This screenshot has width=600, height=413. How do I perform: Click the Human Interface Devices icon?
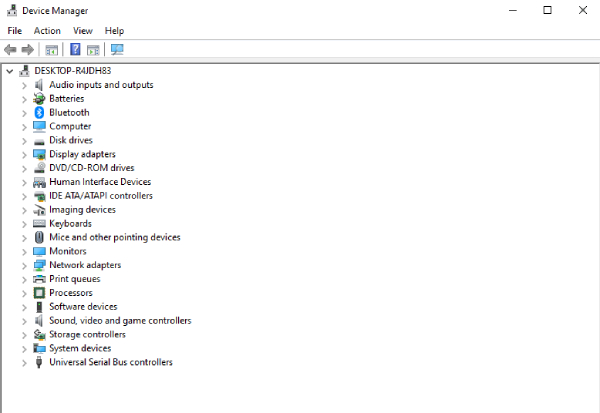(x=39, y=182)
